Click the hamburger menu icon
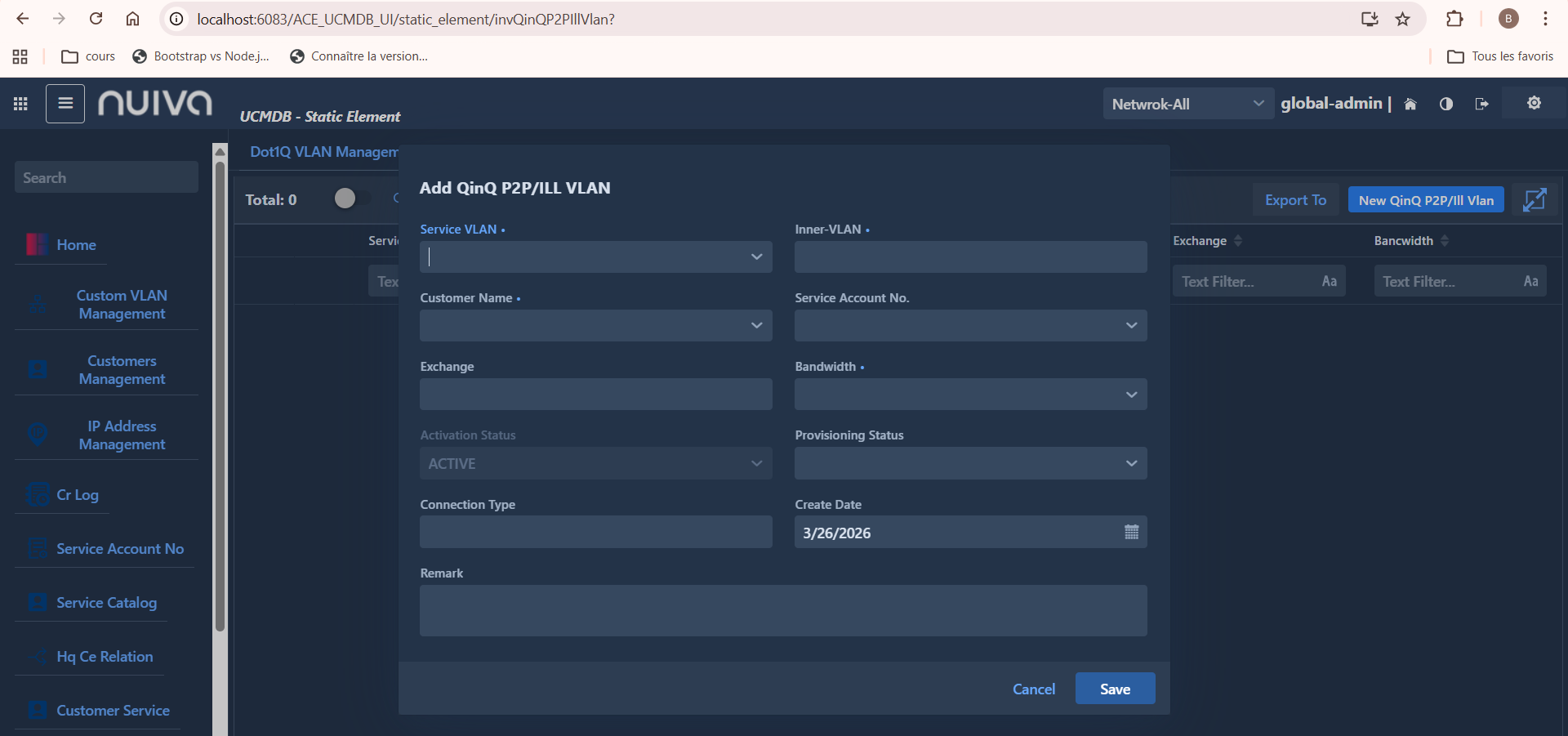1568x736 pixels. 65,104
